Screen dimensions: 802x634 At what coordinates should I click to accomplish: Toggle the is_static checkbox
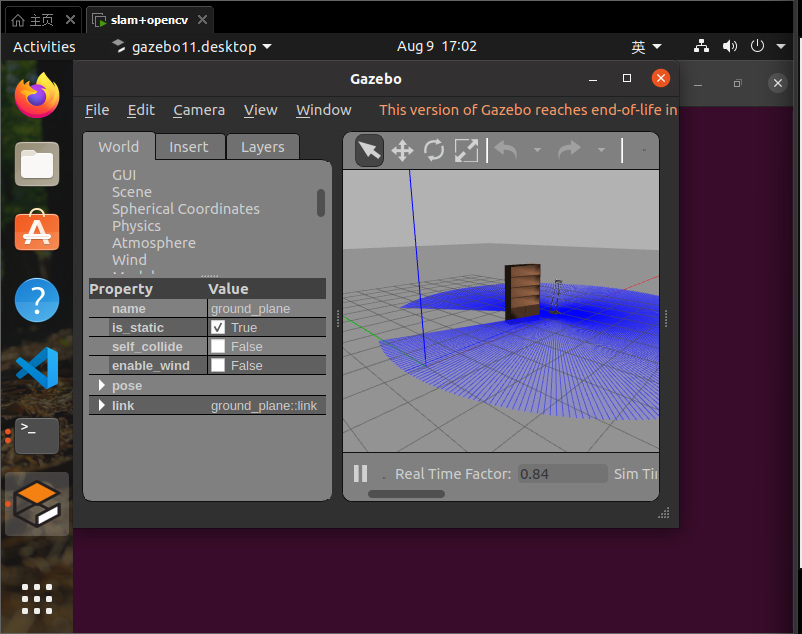pyautogui.click(x=218, y=327)
